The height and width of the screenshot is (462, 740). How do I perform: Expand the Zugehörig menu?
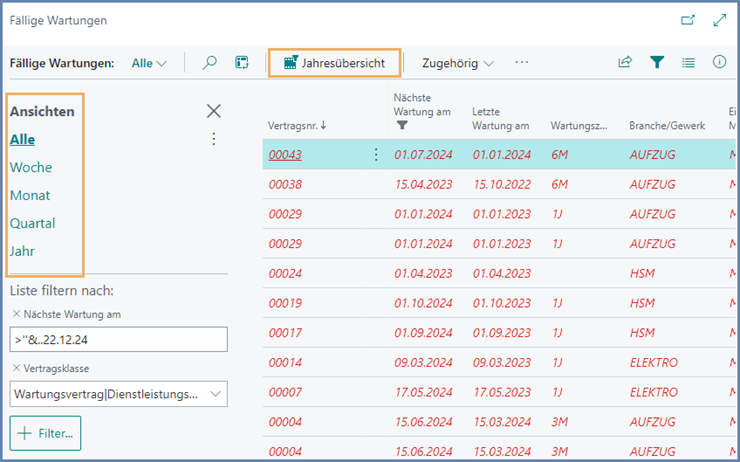coord(458,63)
